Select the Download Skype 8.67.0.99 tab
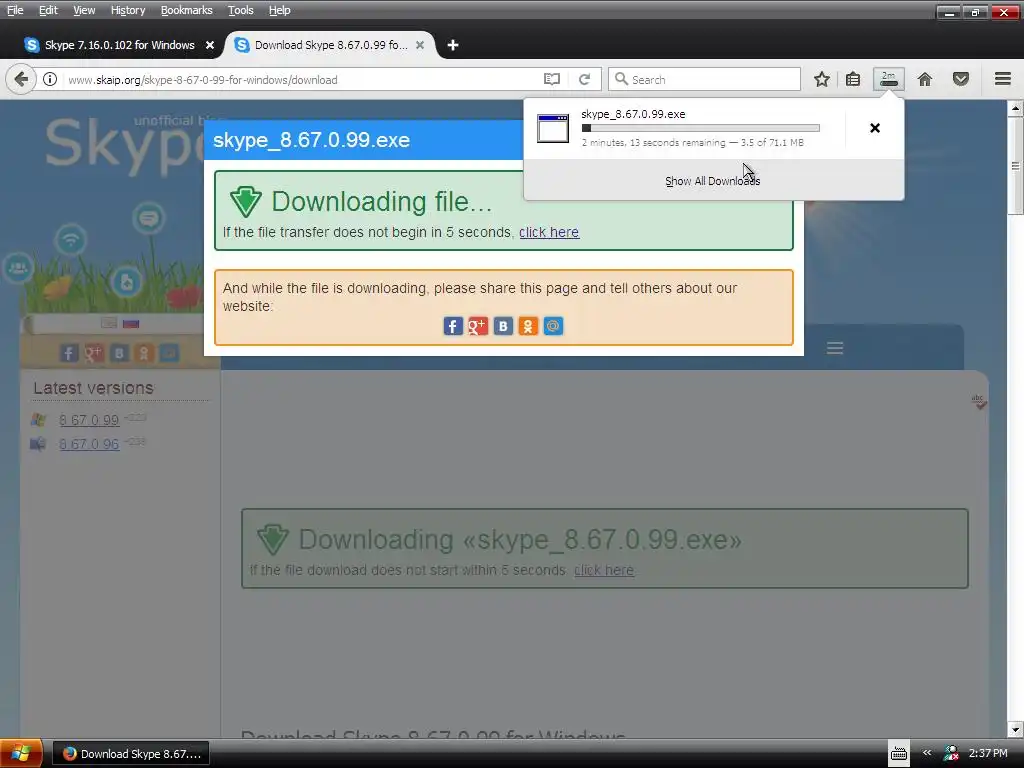 (x=330, y=45)
